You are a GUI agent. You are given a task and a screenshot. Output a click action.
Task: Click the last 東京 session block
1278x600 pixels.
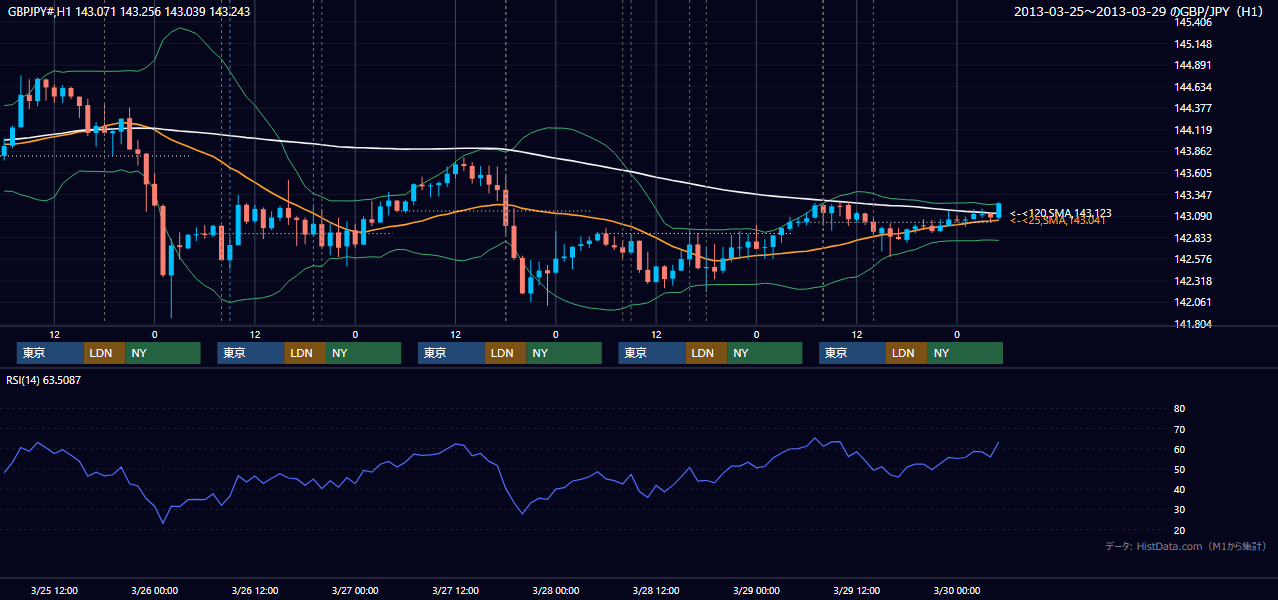[852, 353]
